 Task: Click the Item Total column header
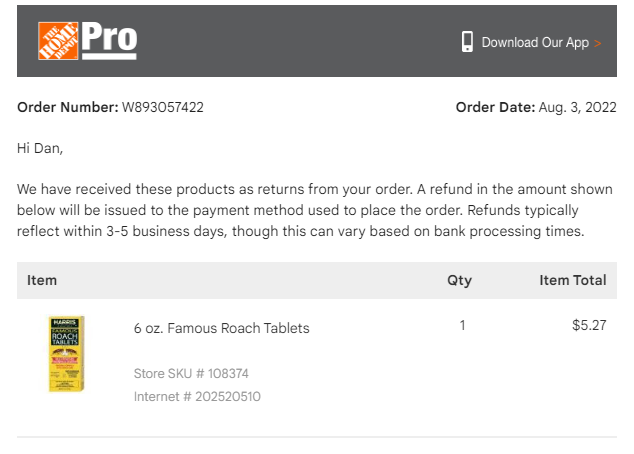click(573, 280)
